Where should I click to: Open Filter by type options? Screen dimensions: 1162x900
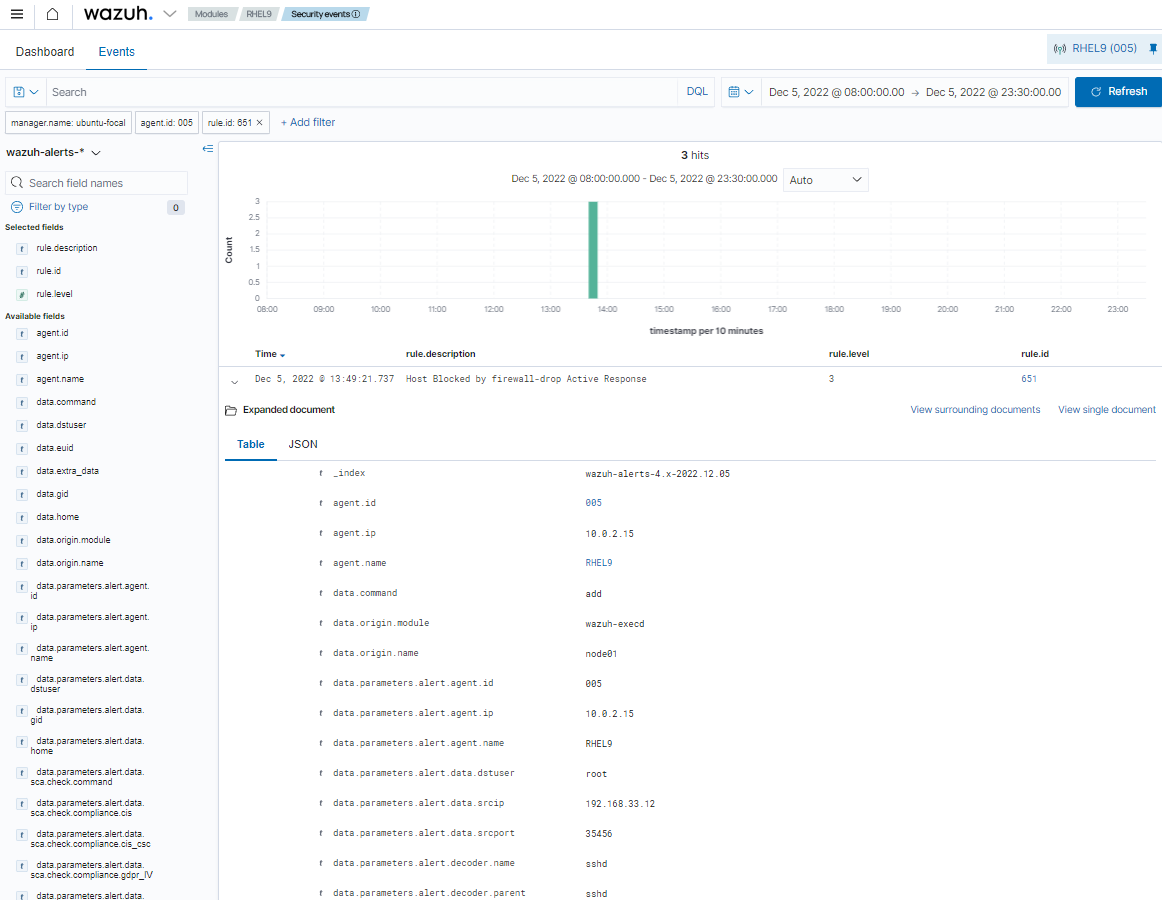pyautogui.click(x=58, y=207)
